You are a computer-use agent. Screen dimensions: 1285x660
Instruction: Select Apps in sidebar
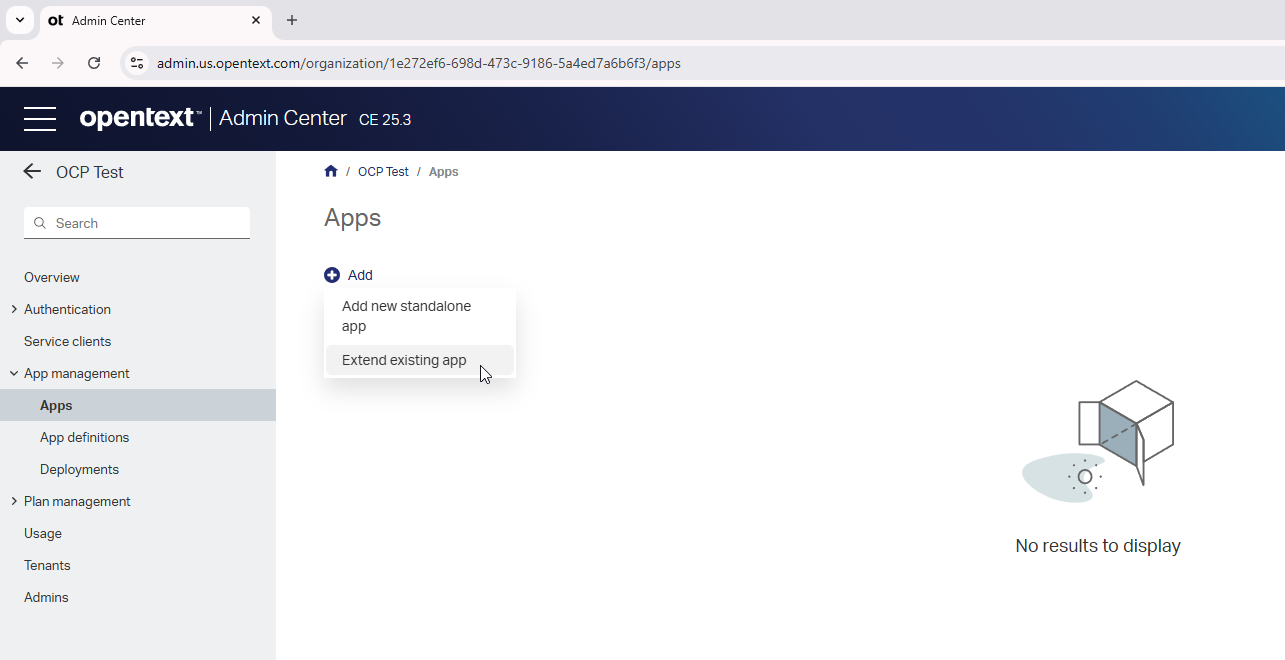138,405
